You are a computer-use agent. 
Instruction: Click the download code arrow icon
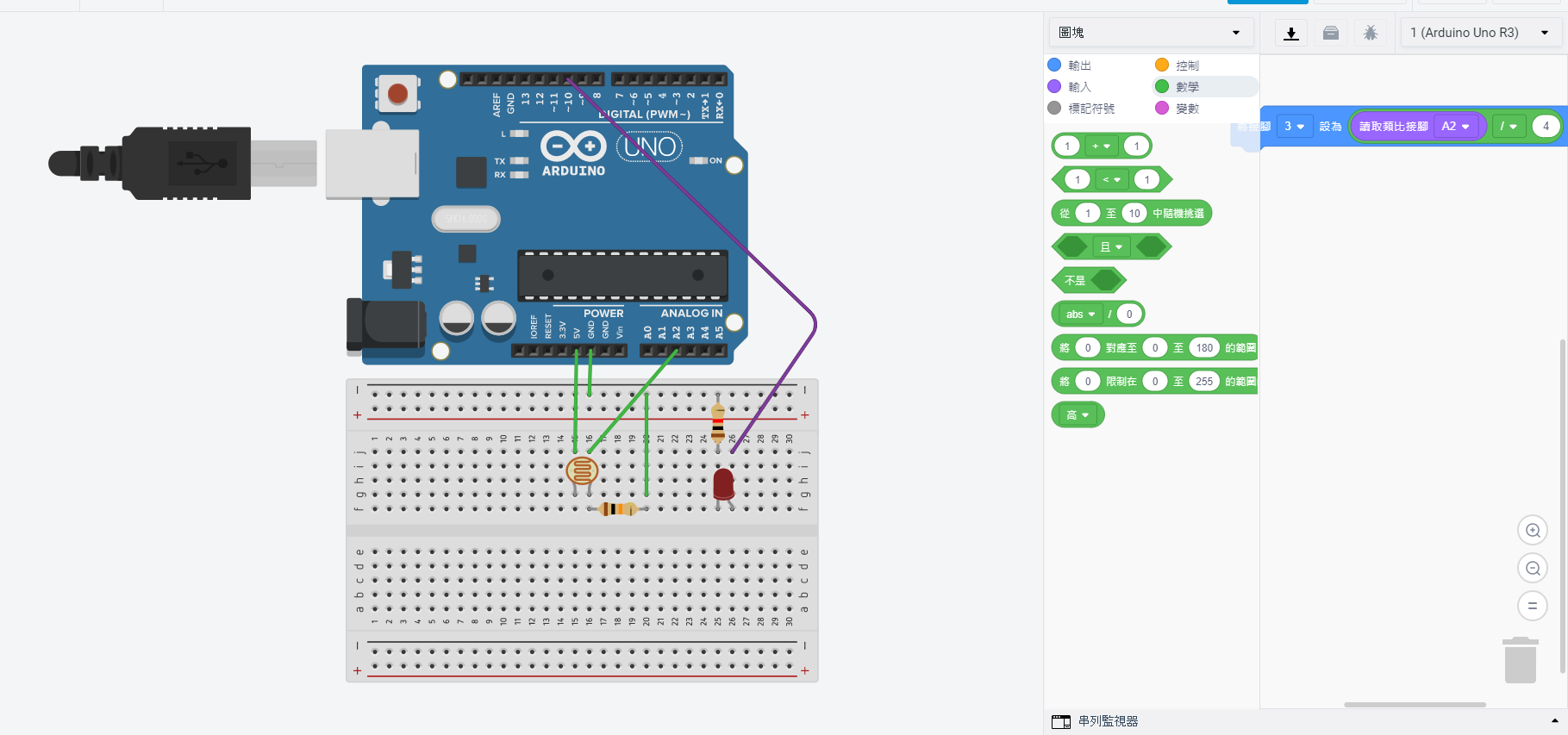(x=1290, y=34)
